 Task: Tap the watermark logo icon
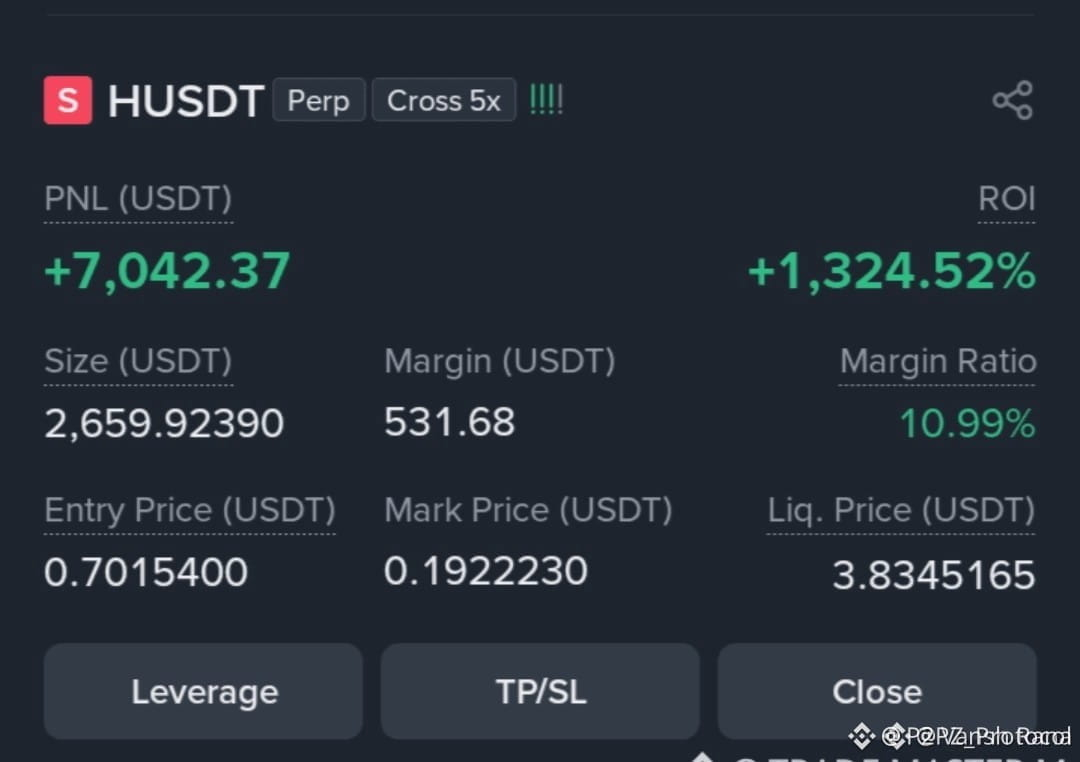point(861,736)
